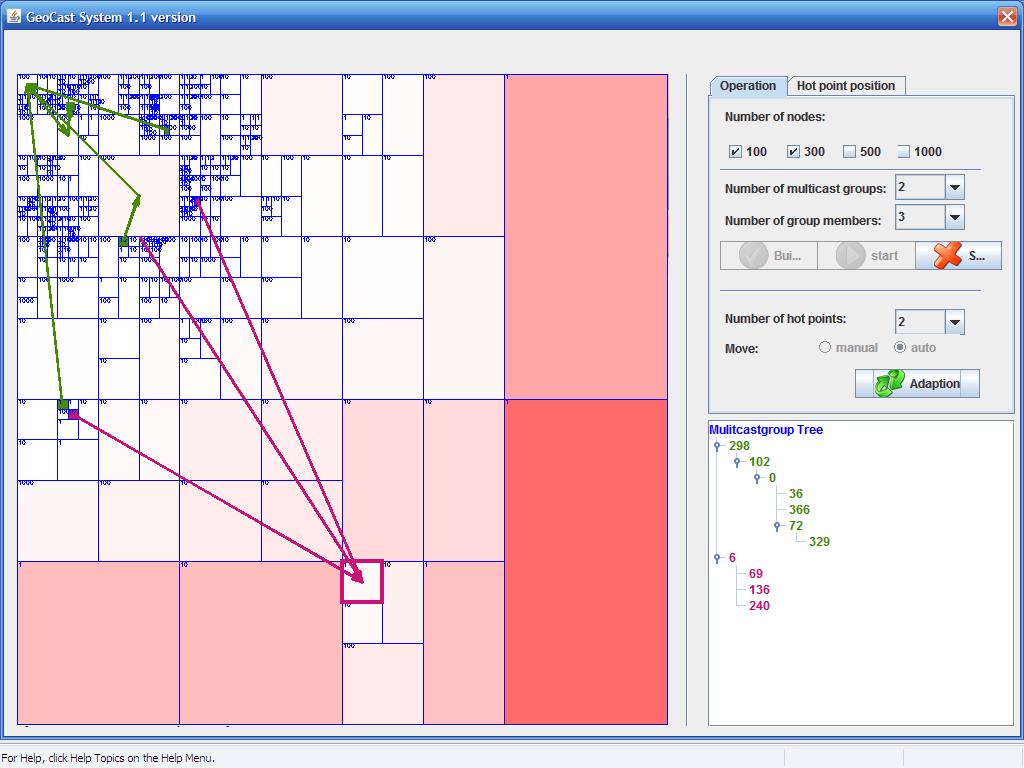This screenshot has width=1024, height=768.
Task: Uncheck the 100 nodes checkbox
Action: pyautogui.click(x=736, y=152)
